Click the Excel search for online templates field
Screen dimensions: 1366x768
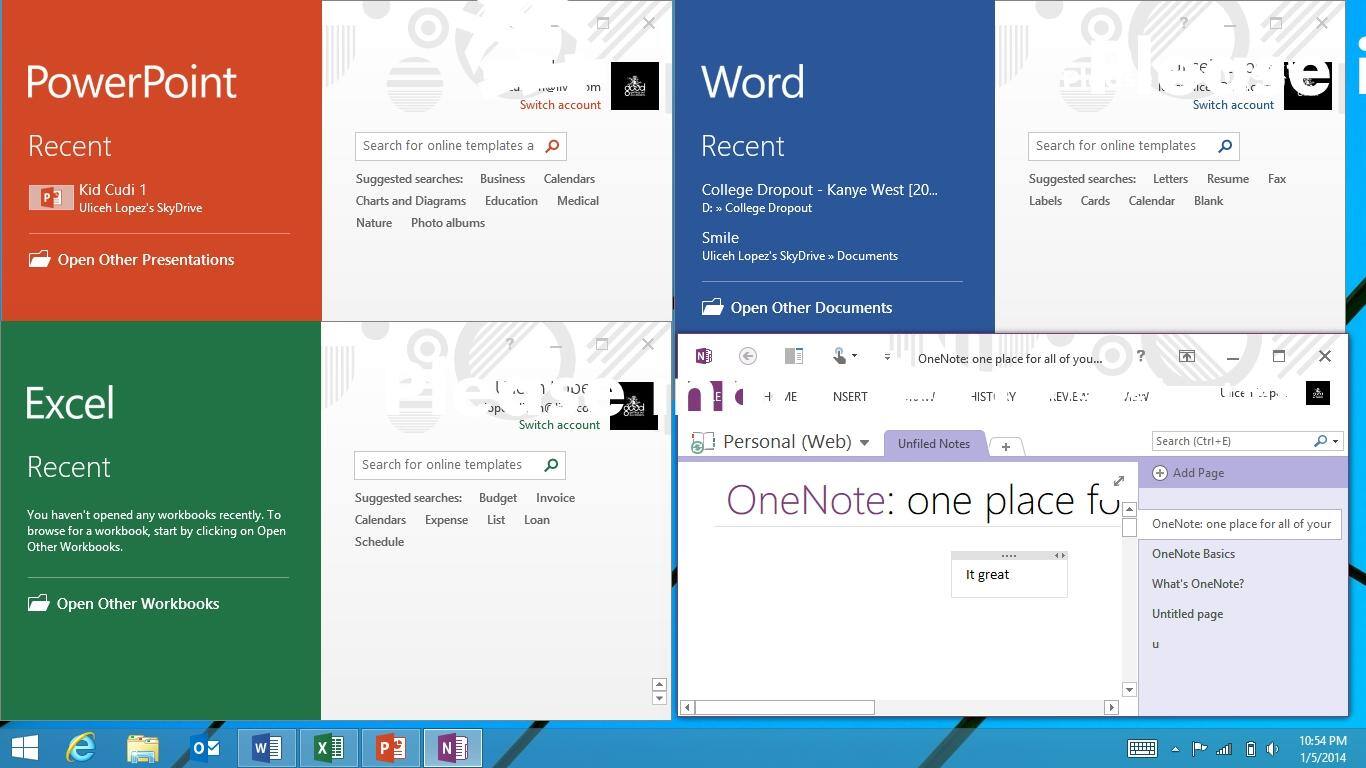click(446, 465)
